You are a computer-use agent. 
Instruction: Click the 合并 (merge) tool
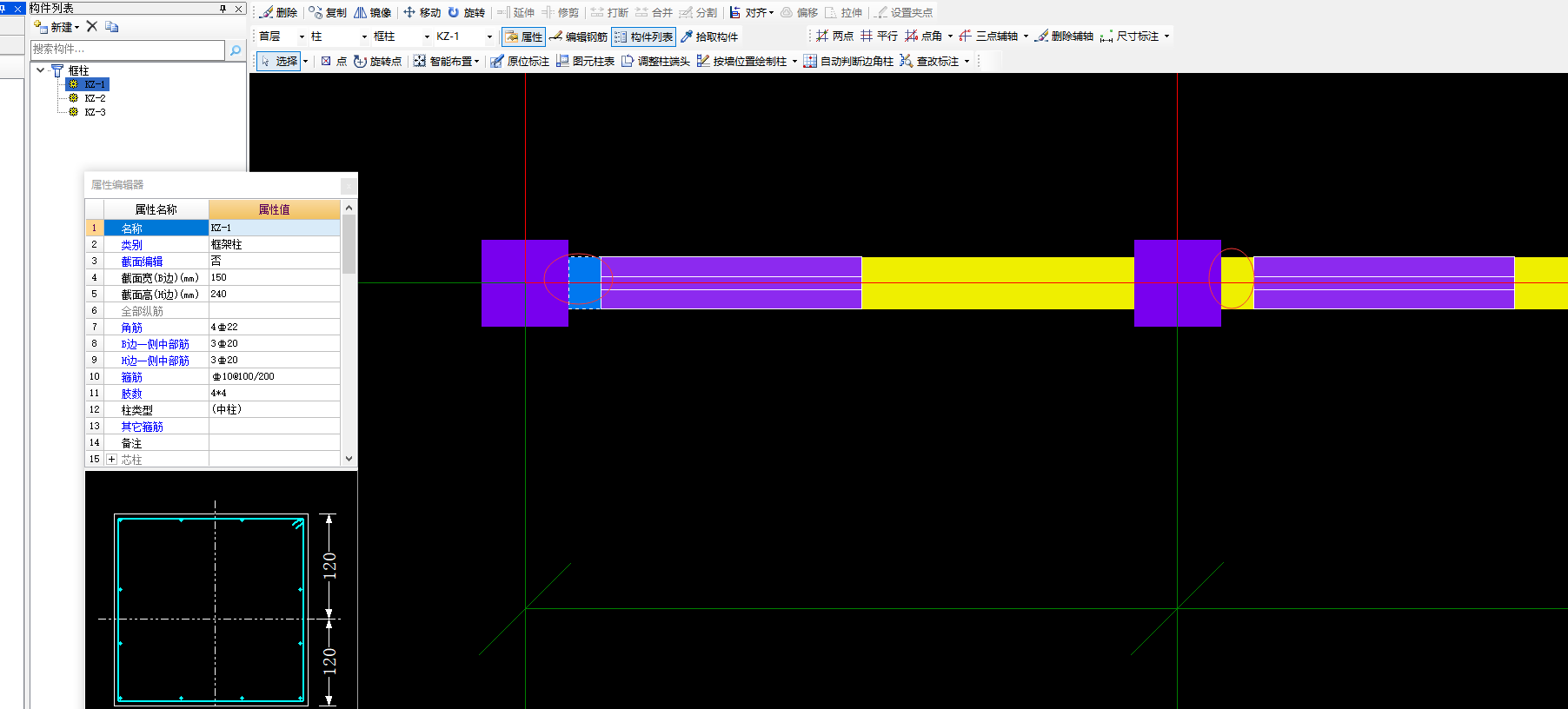[654, 12]
